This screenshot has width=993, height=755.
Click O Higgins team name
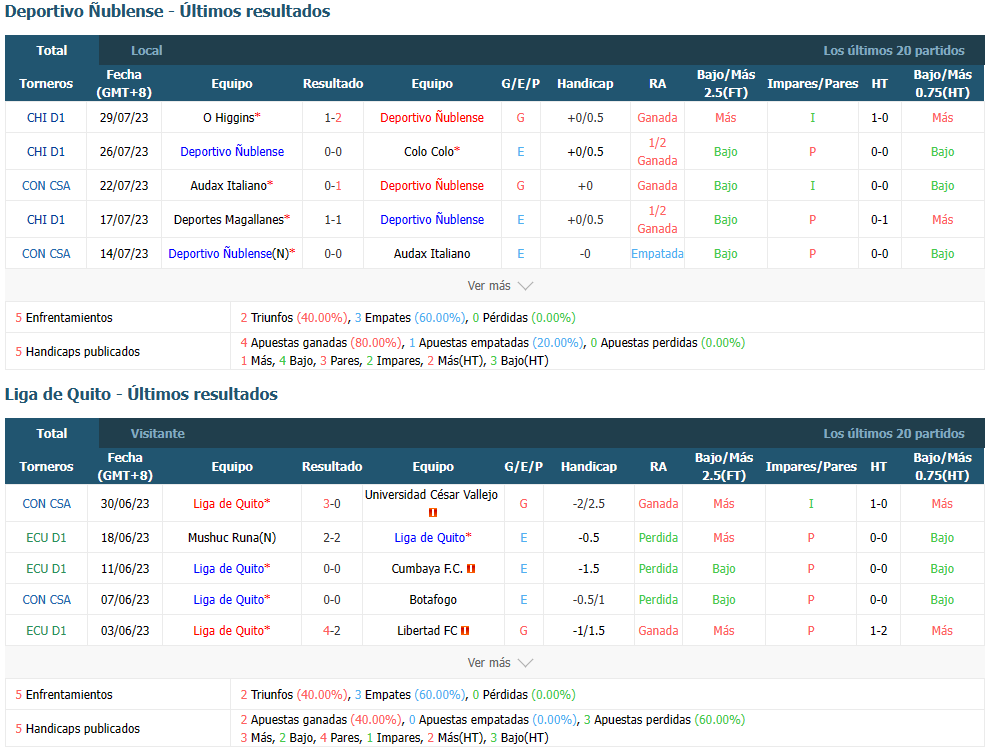tap(229, 118)
